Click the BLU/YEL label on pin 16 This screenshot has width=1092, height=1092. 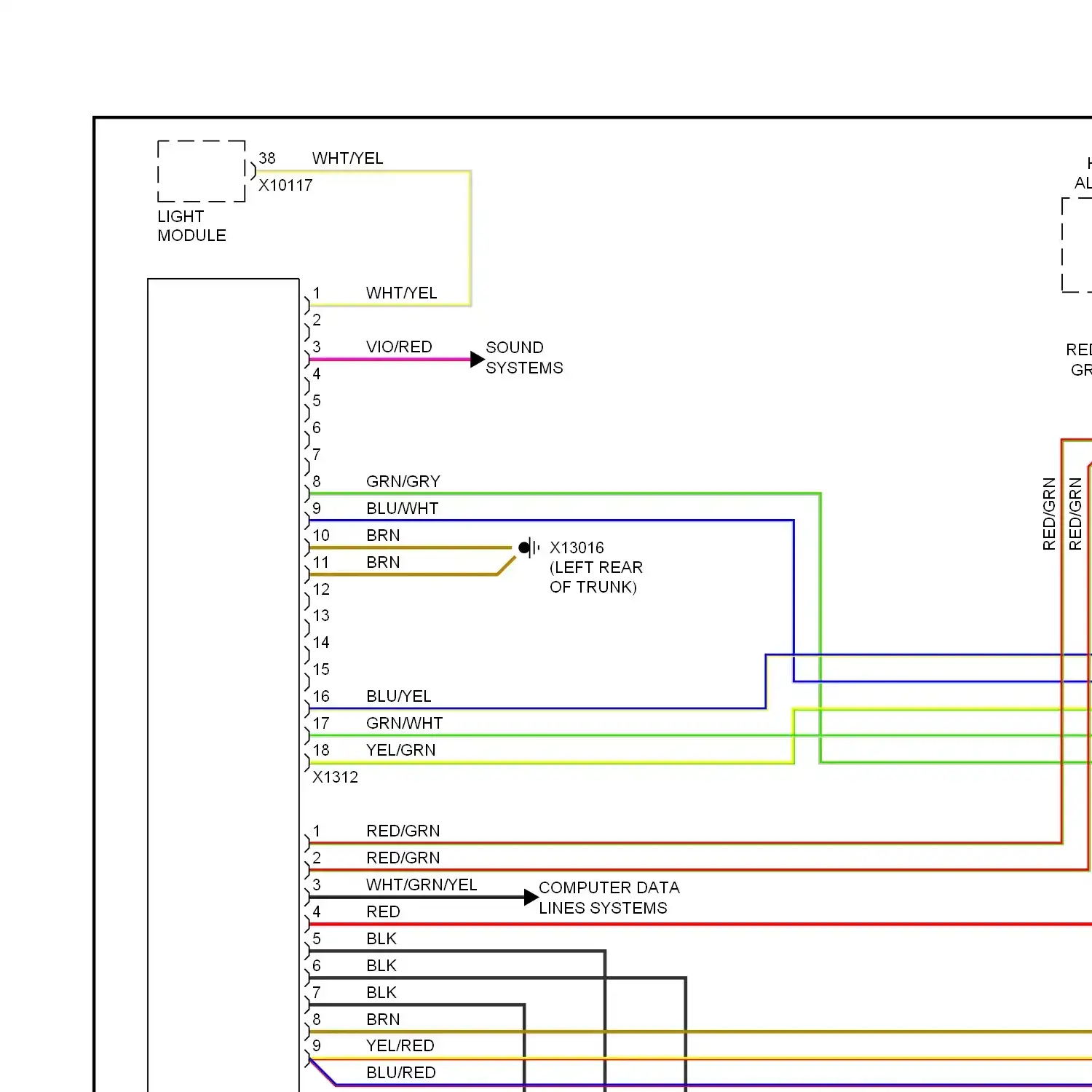[x=399, y=696]
